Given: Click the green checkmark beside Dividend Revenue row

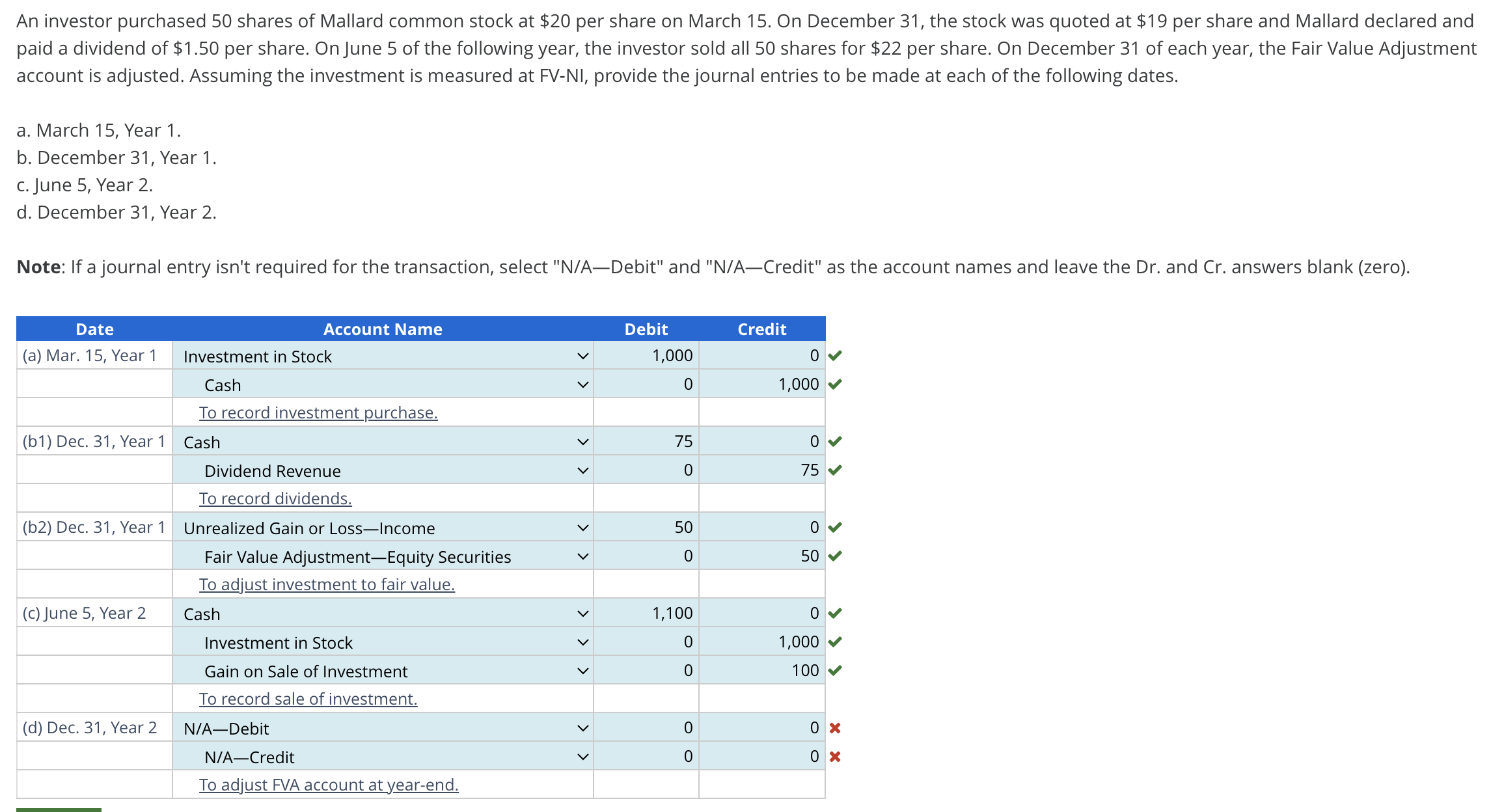Looking at the screenshot, I should pyautogui.click(x=835, y=470).
